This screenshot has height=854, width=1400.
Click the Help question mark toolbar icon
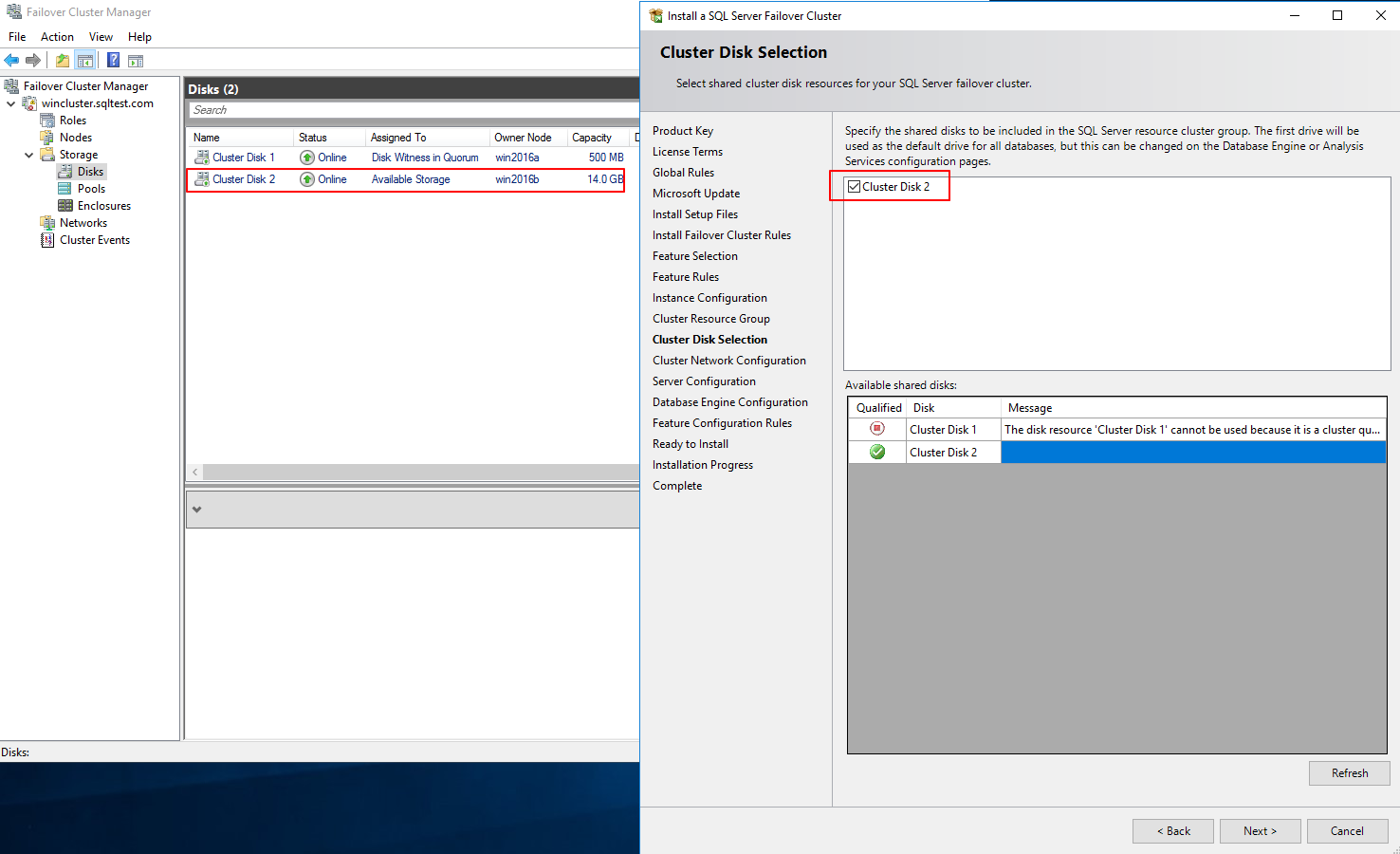(113, 61)
